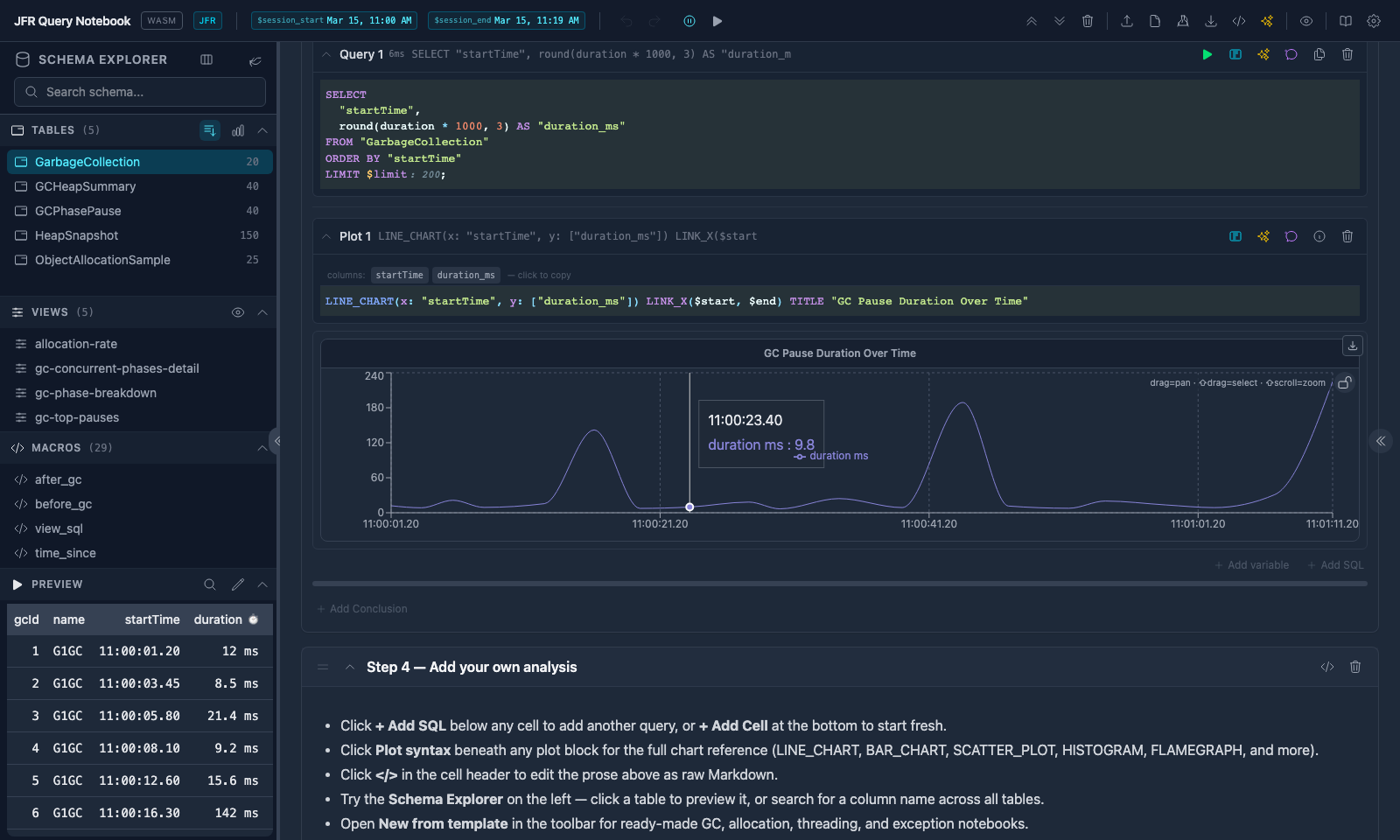The image size is (1400, 840).
Task: Click the info icon in Plot 1 header
Action: (x=1319, y=236)
